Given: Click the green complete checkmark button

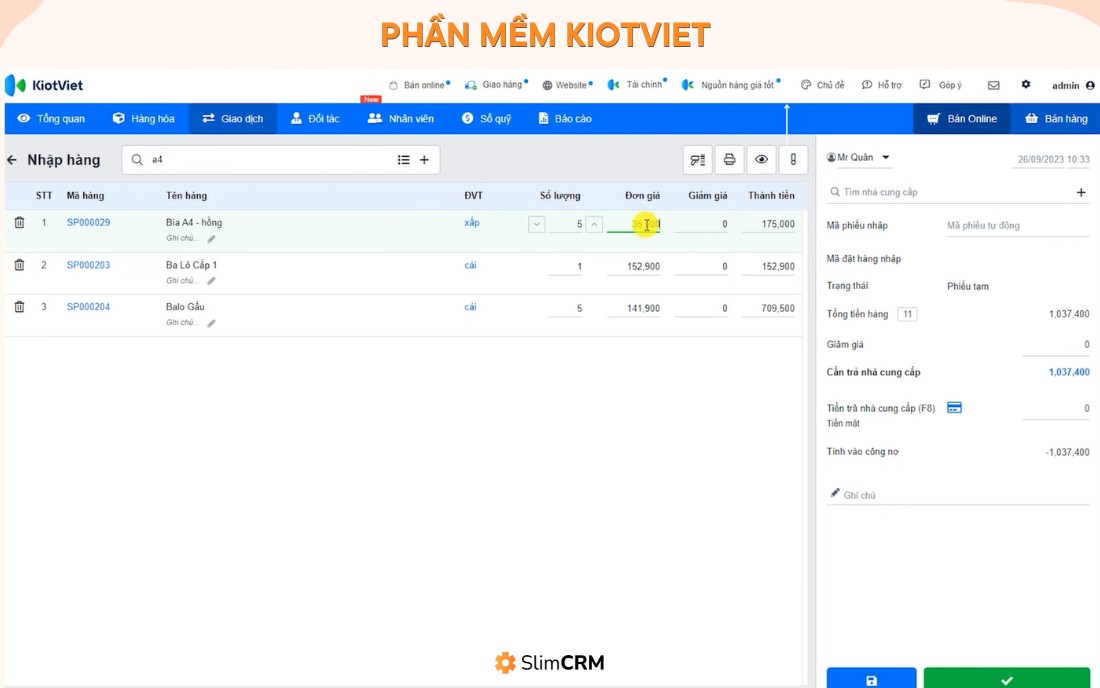Looking at the screenshot, I should coord(1007,678).
